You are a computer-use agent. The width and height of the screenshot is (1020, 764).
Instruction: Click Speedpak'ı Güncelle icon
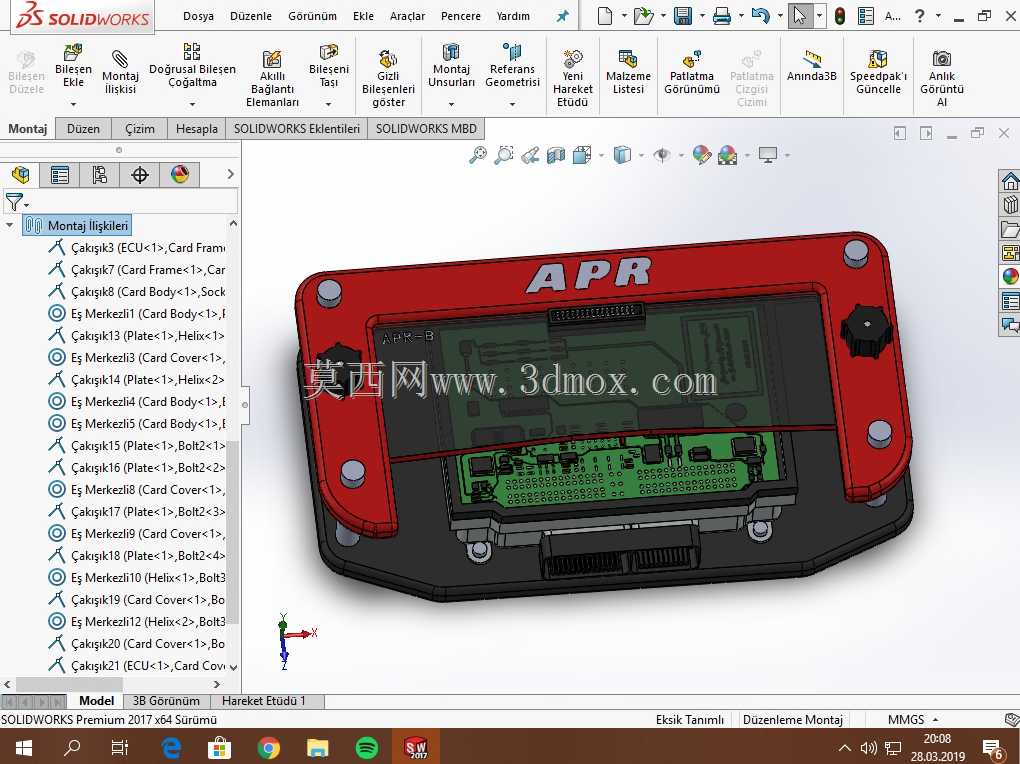coord(878,59)
